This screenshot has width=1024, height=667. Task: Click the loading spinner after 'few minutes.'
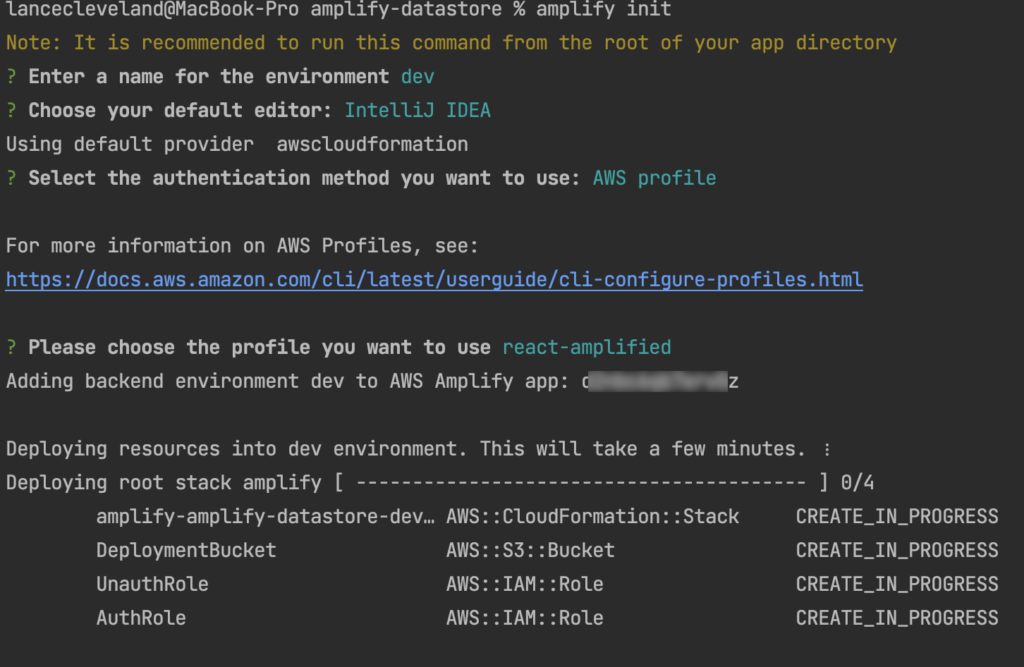tap(825, 449)
